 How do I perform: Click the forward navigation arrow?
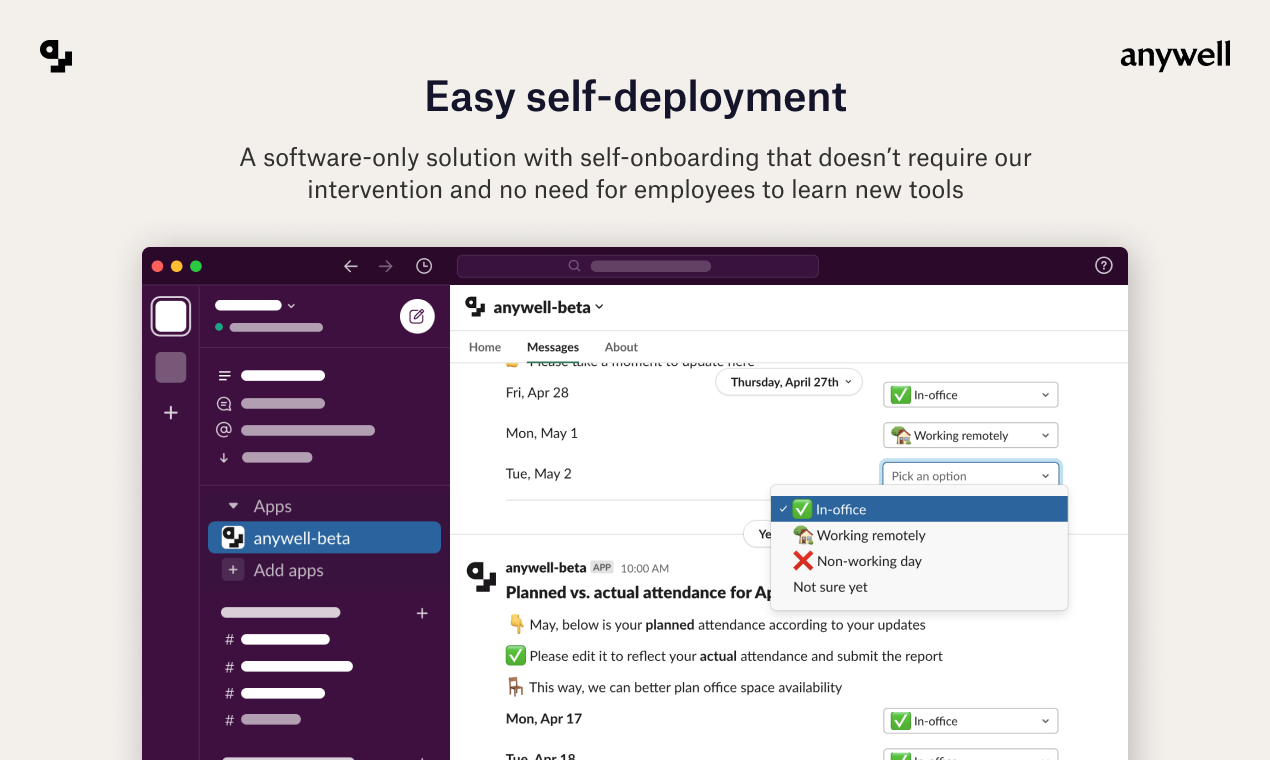386,266
